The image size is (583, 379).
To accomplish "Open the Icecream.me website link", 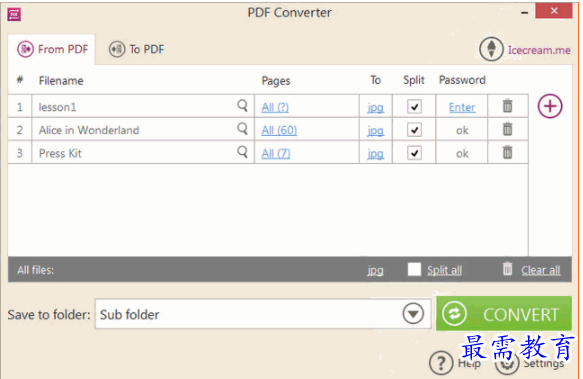I will (539, 50).
